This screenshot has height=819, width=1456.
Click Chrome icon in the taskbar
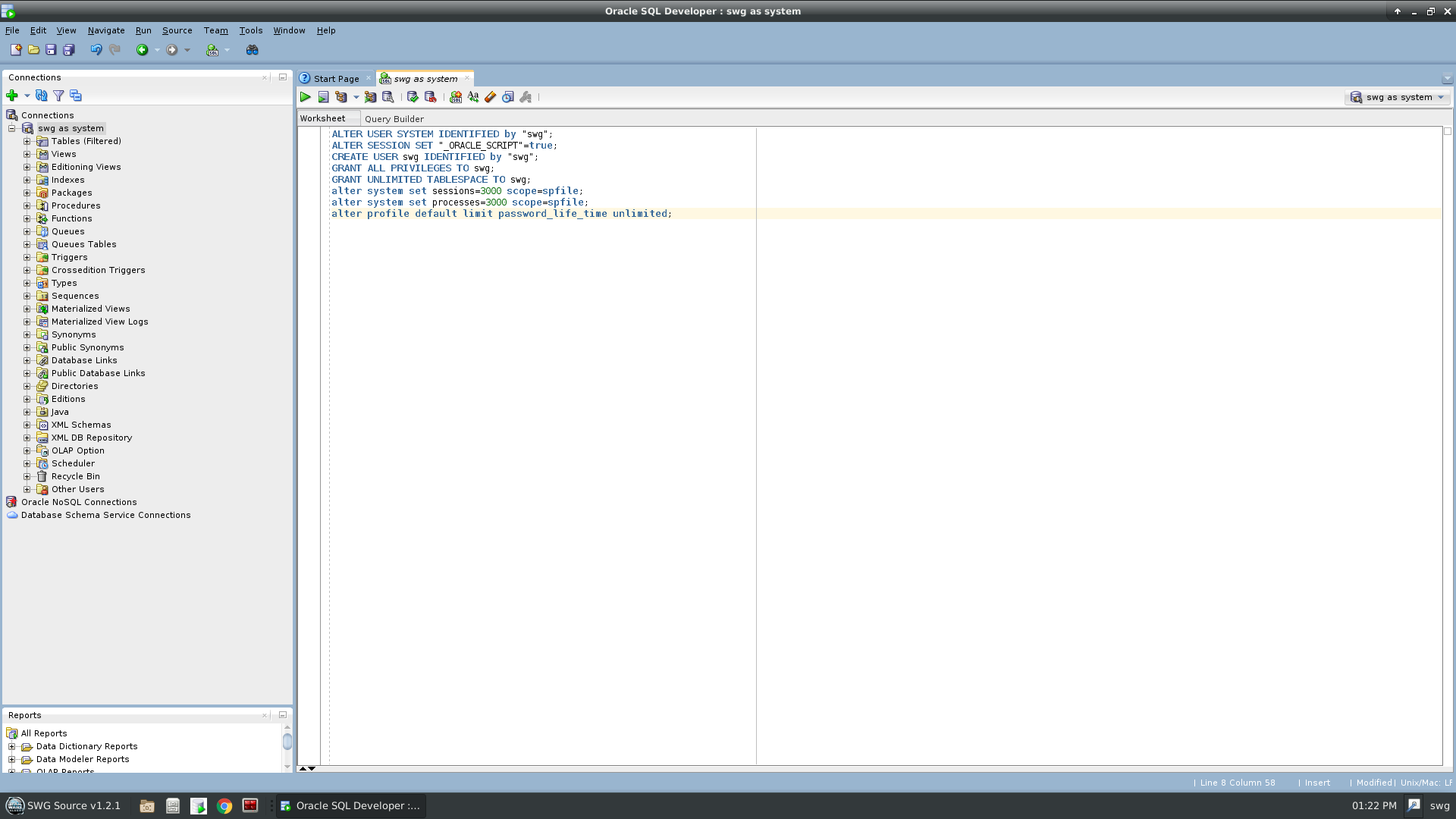(x=224, y=806)
